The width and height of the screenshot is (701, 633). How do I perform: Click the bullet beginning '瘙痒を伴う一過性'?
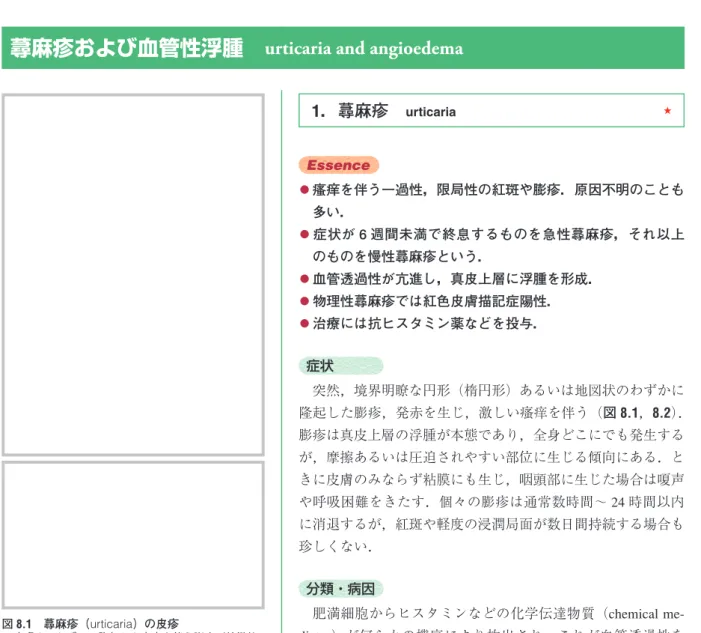492,200
